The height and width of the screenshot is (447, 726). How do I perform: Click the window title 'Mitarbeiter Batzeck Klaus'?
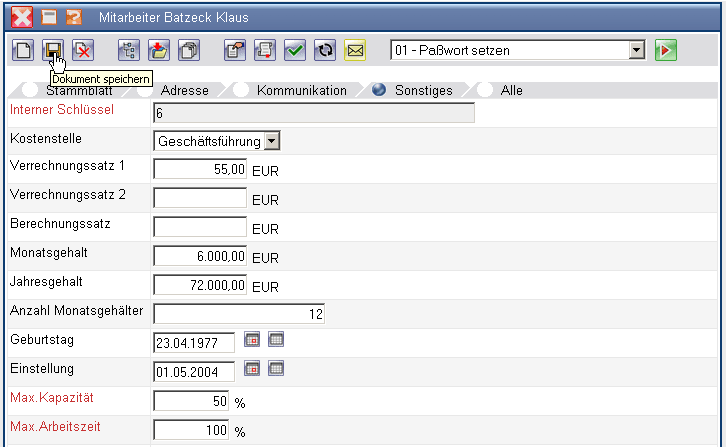174,18
